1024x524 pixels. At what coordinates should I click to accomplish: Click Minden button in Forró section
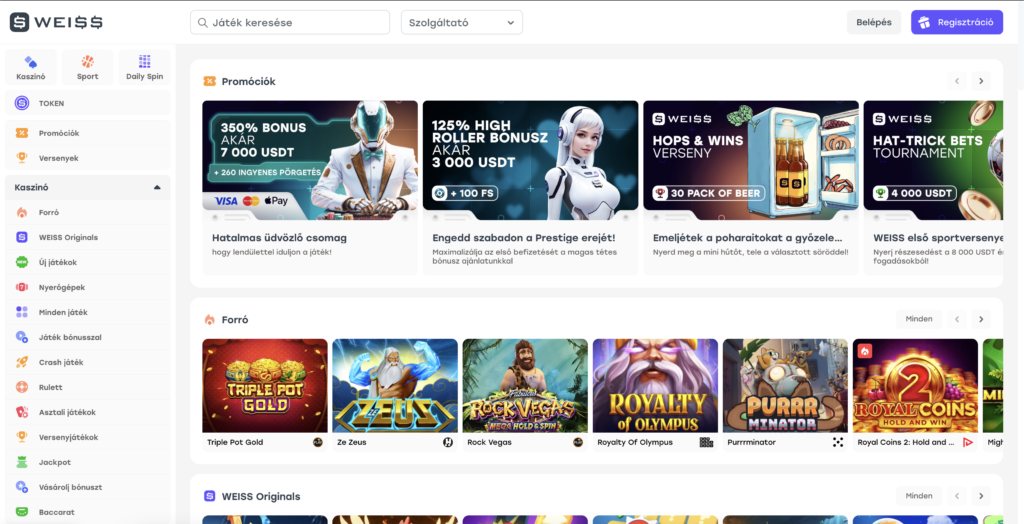point(919,319)
